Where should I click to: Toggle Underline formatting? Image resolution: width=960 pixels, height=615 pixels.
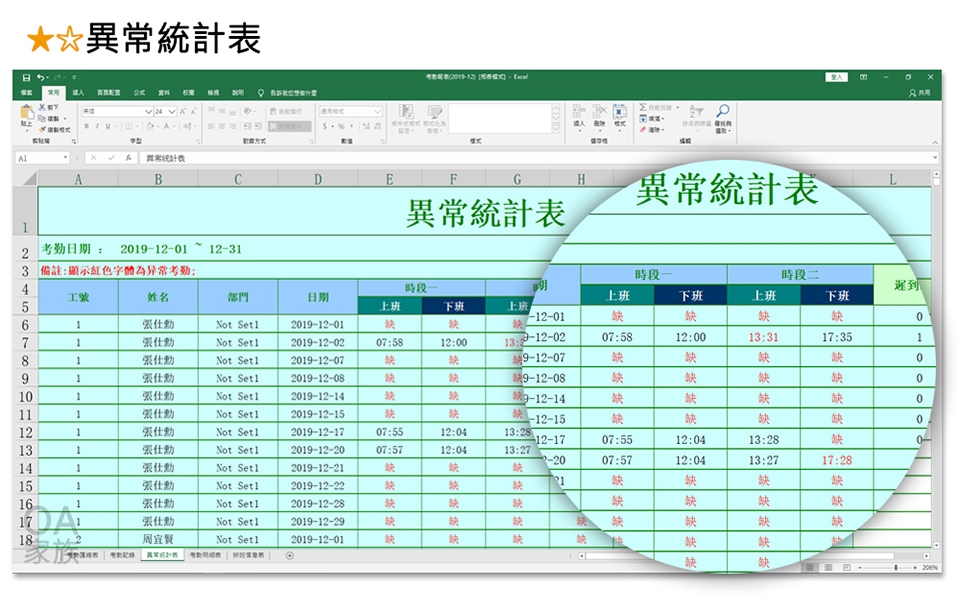pos(105,126)
